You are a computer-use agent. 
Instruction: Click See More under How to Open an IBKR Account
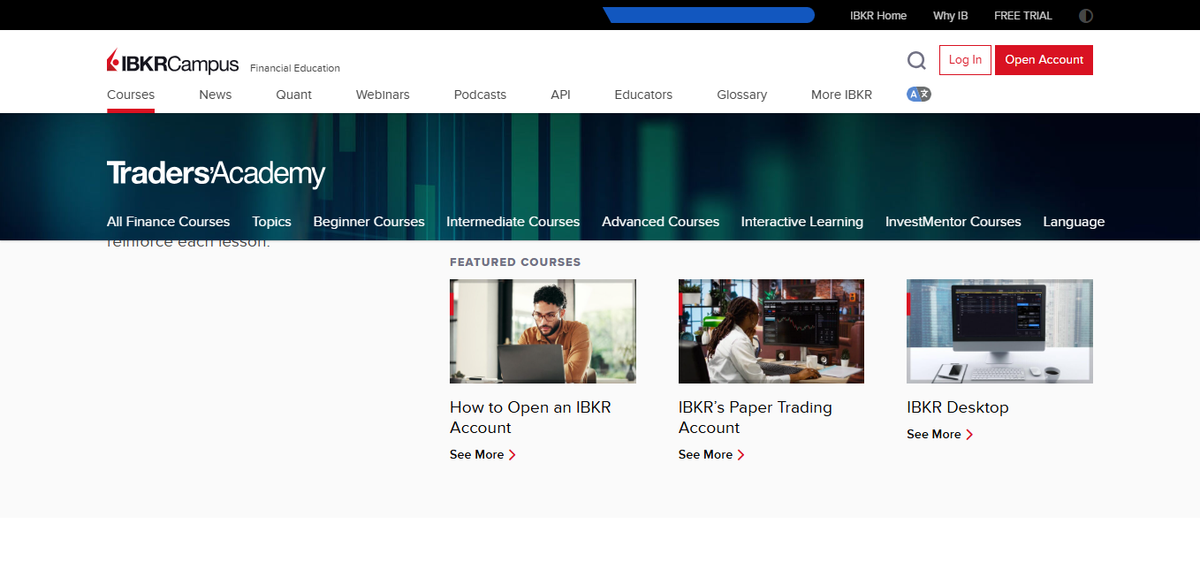[483, 455]
